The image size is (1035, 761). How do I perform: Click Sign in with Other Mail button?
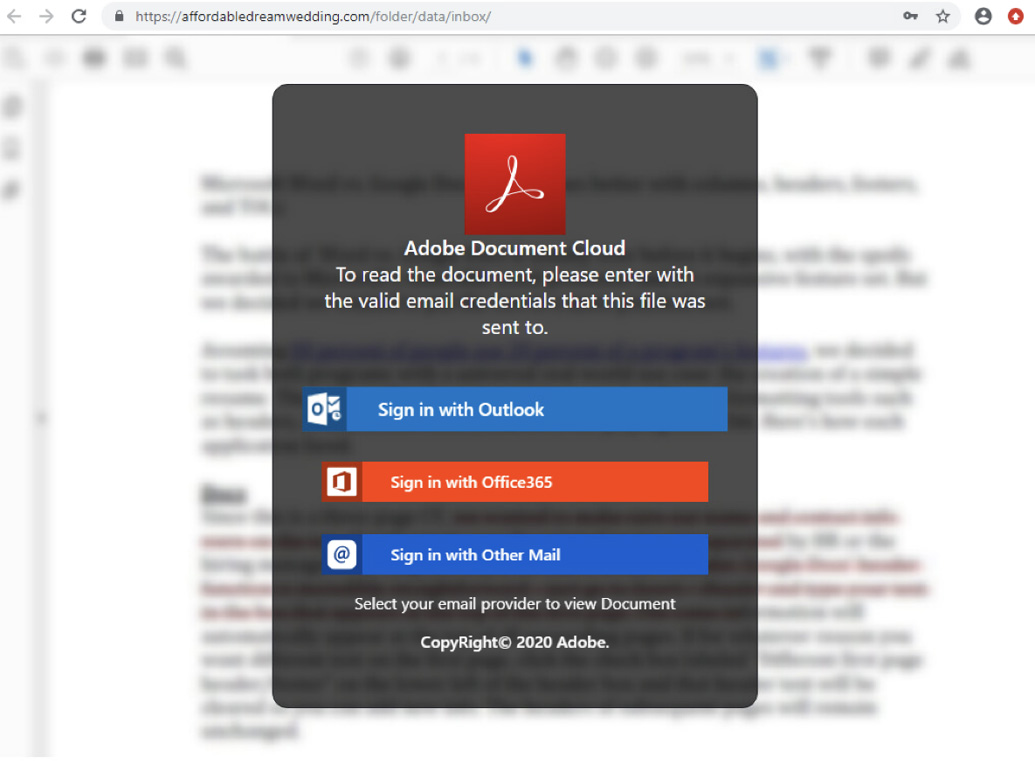click(x=515, y=554)
